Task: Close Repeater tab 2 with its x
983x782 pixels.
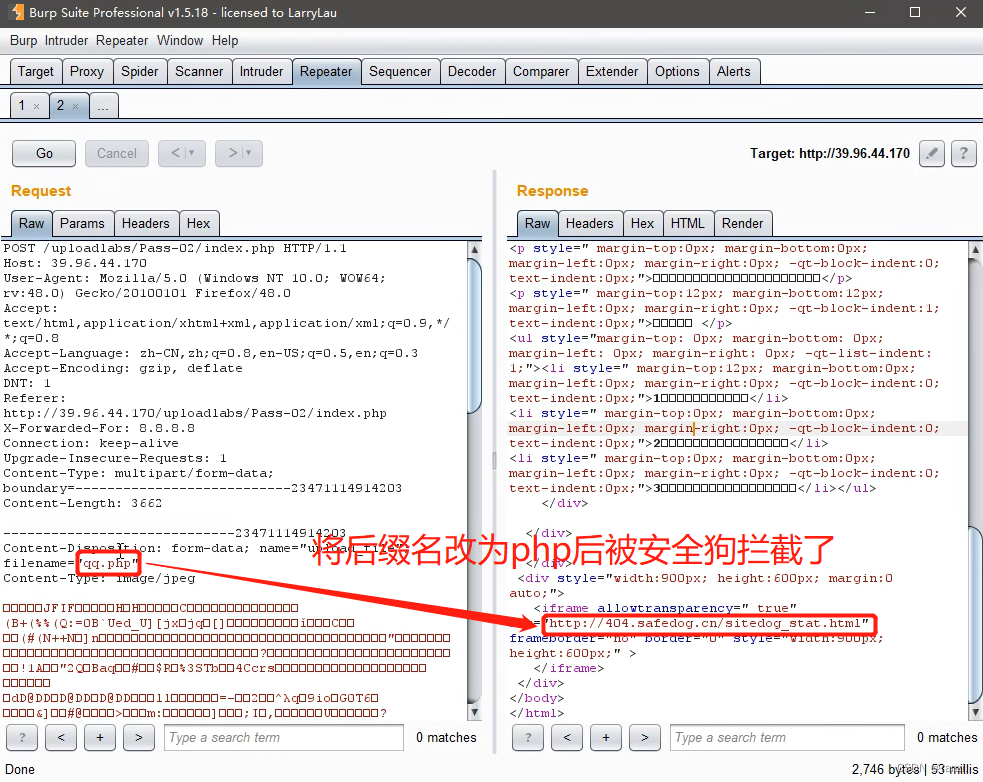Action: point(75,106)
